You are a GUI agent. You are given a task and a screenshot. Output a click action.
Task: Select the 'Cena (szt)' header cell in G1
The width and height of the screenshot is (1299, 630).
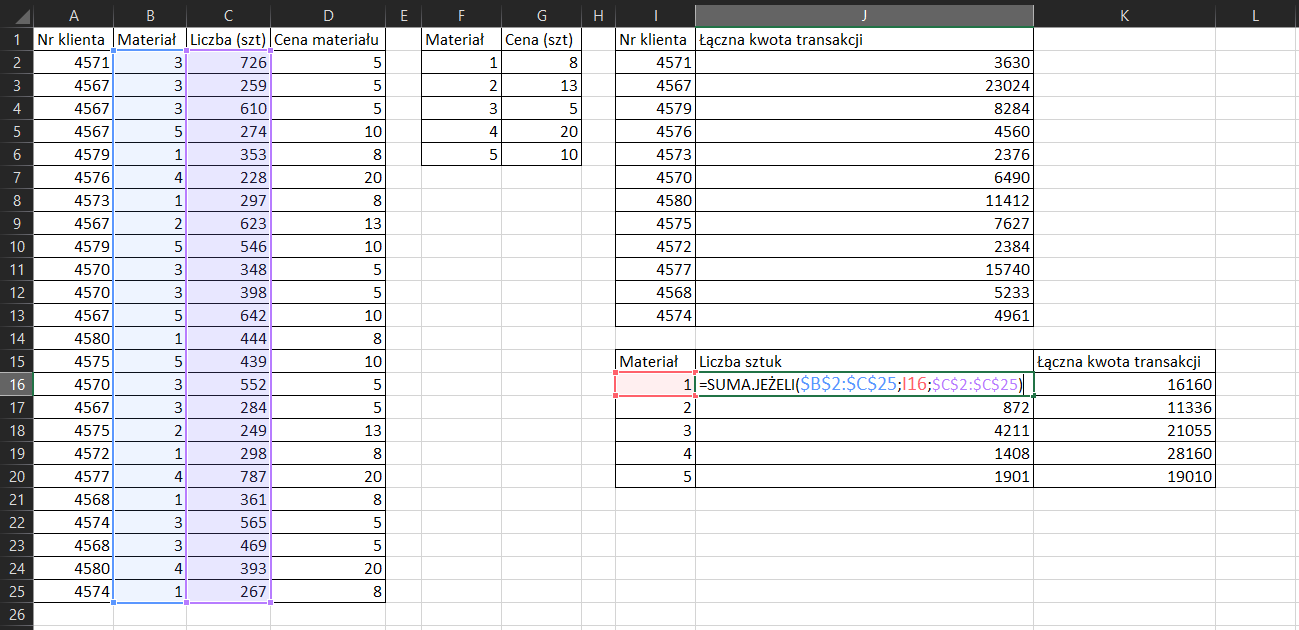(x=540, y=39)
